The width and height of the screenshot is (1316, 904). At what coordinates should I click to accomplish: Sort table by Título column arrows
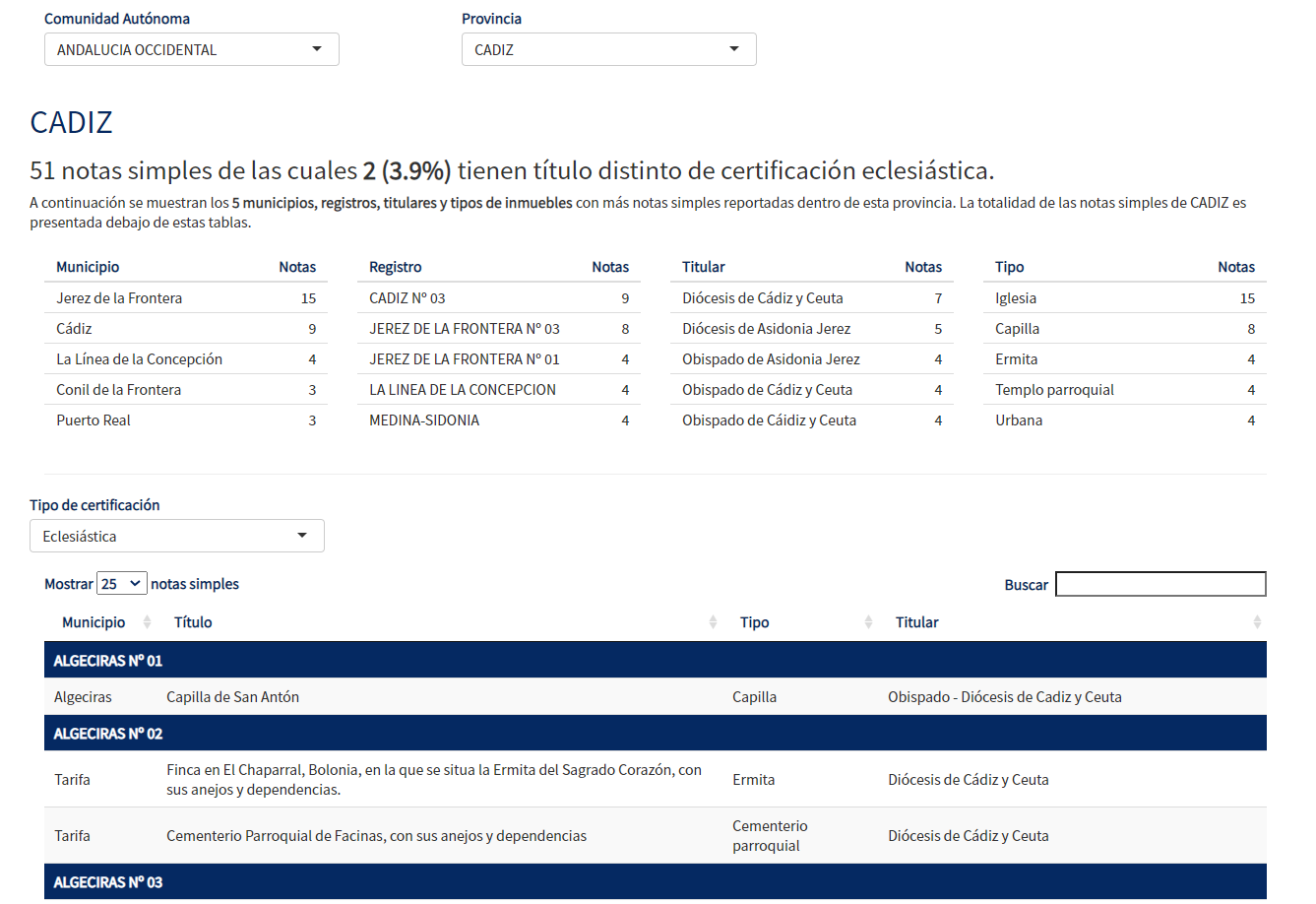(713, 622)
